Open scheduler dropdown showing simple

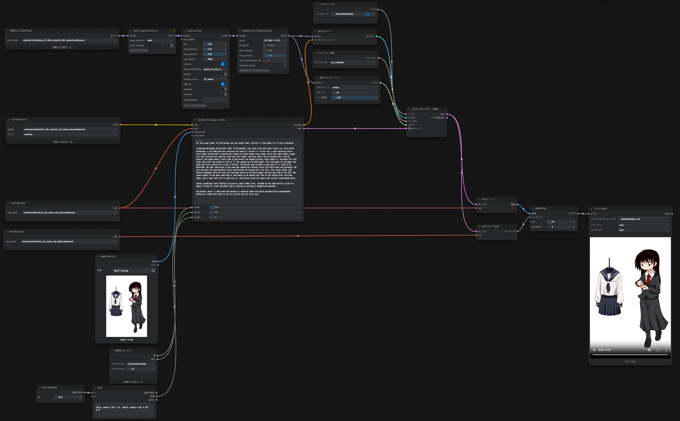tap(355, 87)
